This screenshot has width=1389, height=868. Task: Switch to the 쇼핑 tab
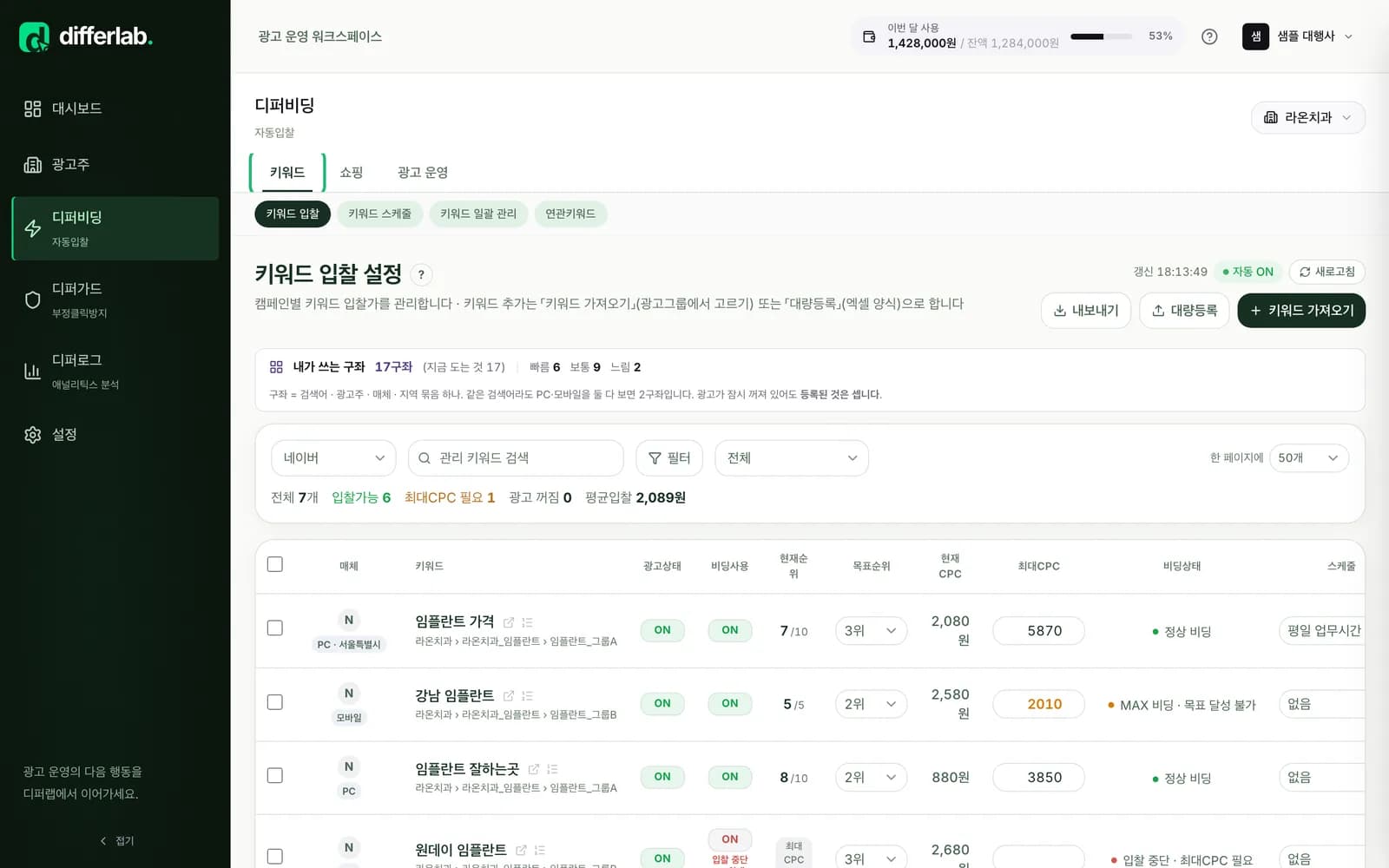pyautogui.click(x=351, y=173)
